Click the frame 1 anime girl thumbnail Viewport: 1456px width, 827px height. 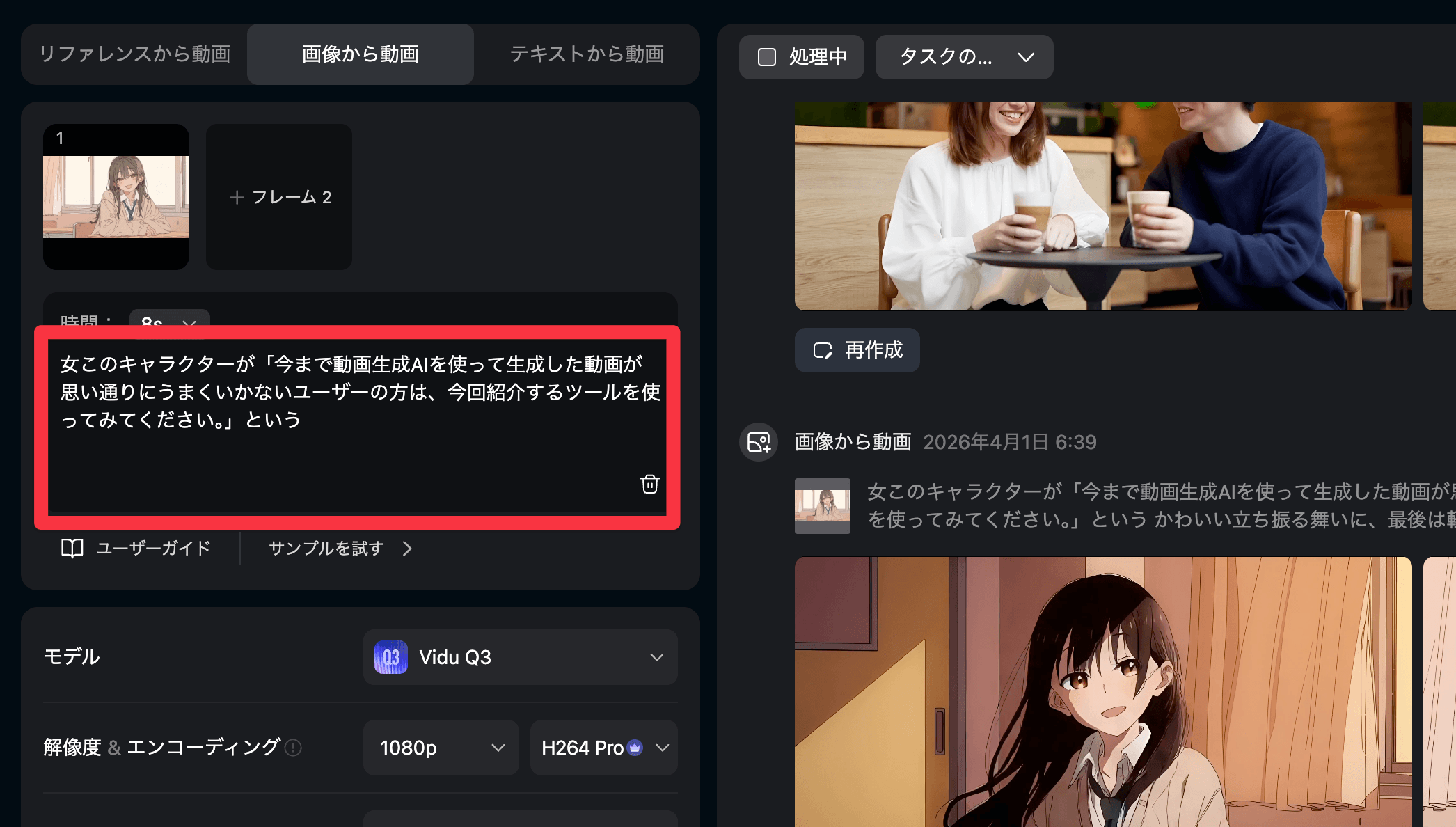click(x=116, y=197)
